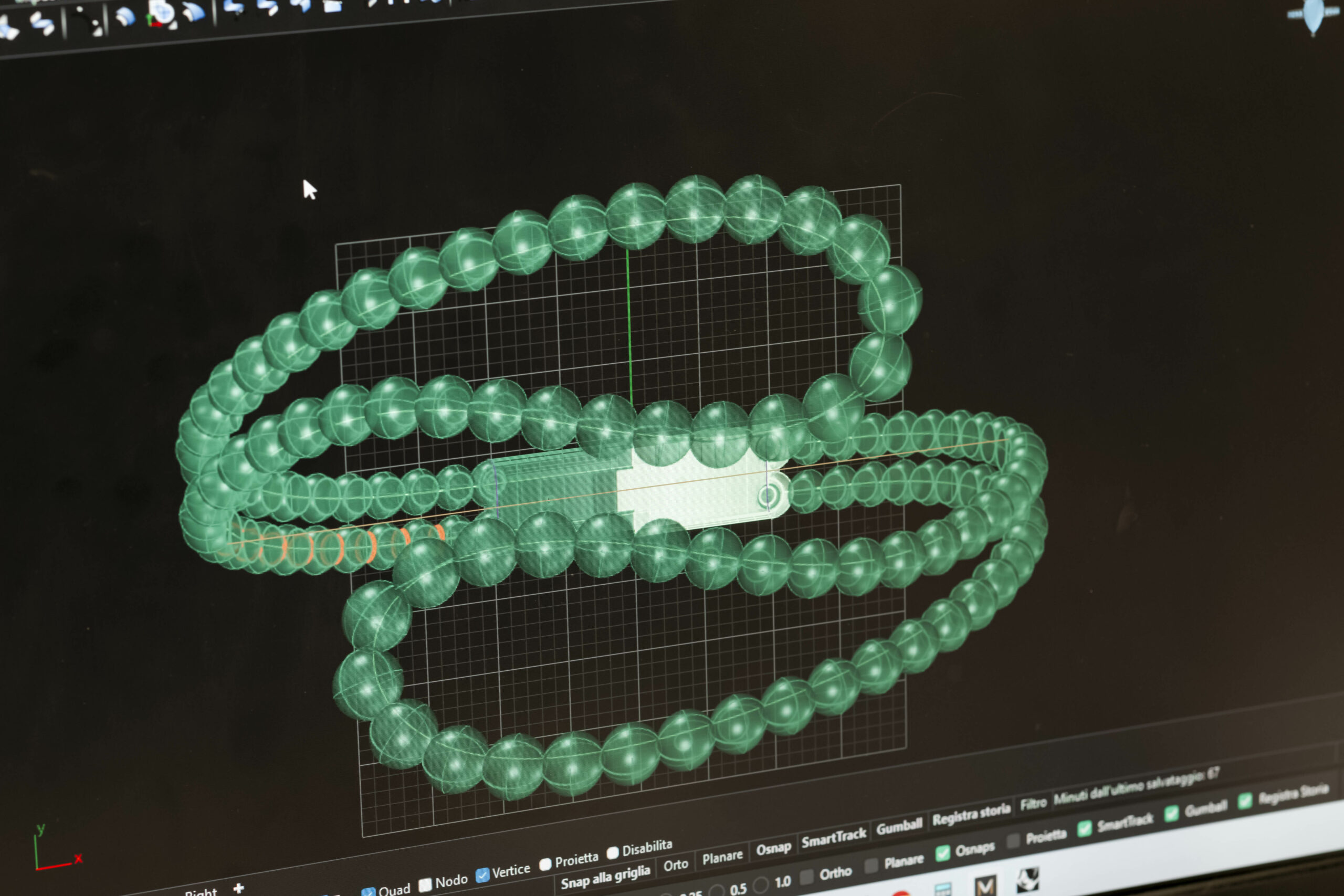Click the blue compass icon at top right
Screen dimensions: 1344x896
pos(1312,15)
